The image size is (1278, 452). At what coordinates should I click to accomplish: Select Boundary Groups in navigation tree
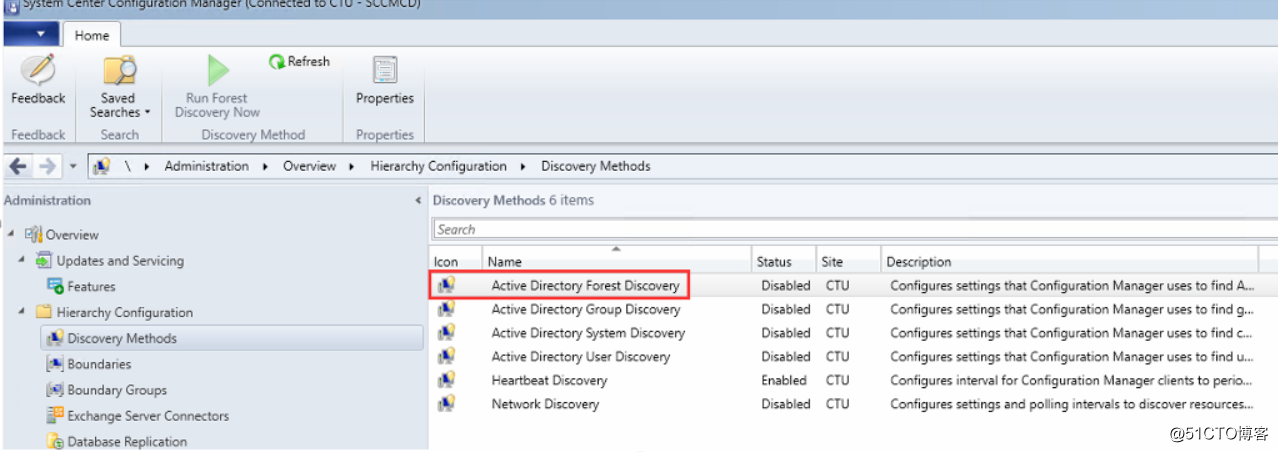pos(117,390)
